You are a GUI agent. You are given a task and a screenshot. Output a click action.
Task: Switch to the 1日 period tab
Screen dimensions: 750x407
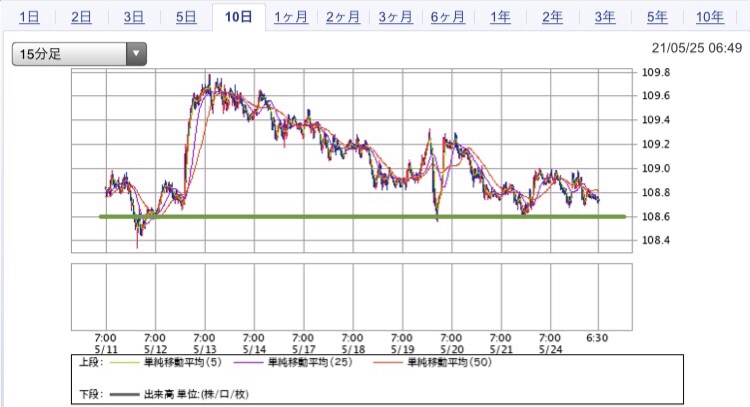(x=29, y=17)
